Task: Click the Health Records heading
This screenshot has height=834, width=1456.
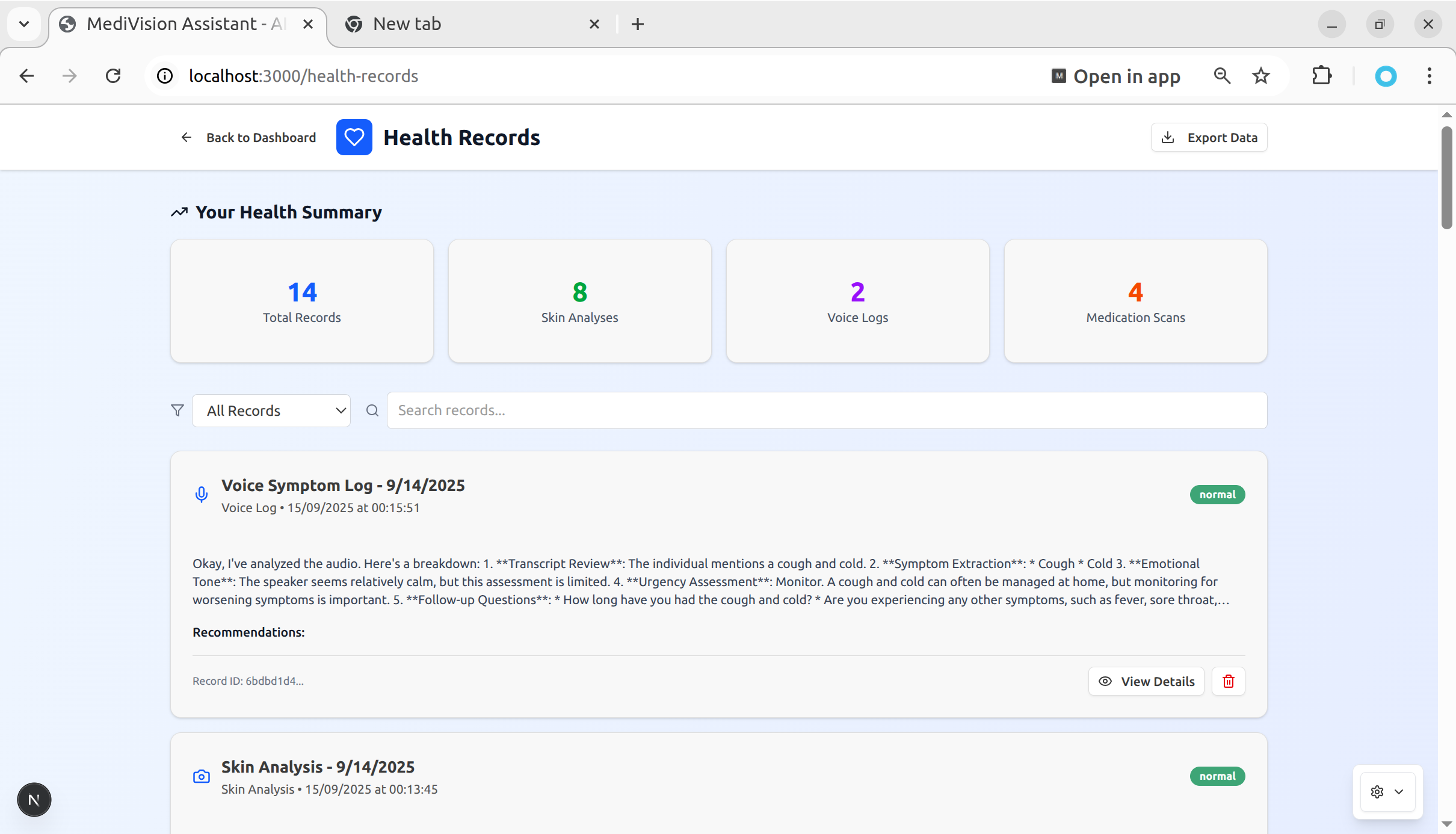Action: (x=461, y=137)
